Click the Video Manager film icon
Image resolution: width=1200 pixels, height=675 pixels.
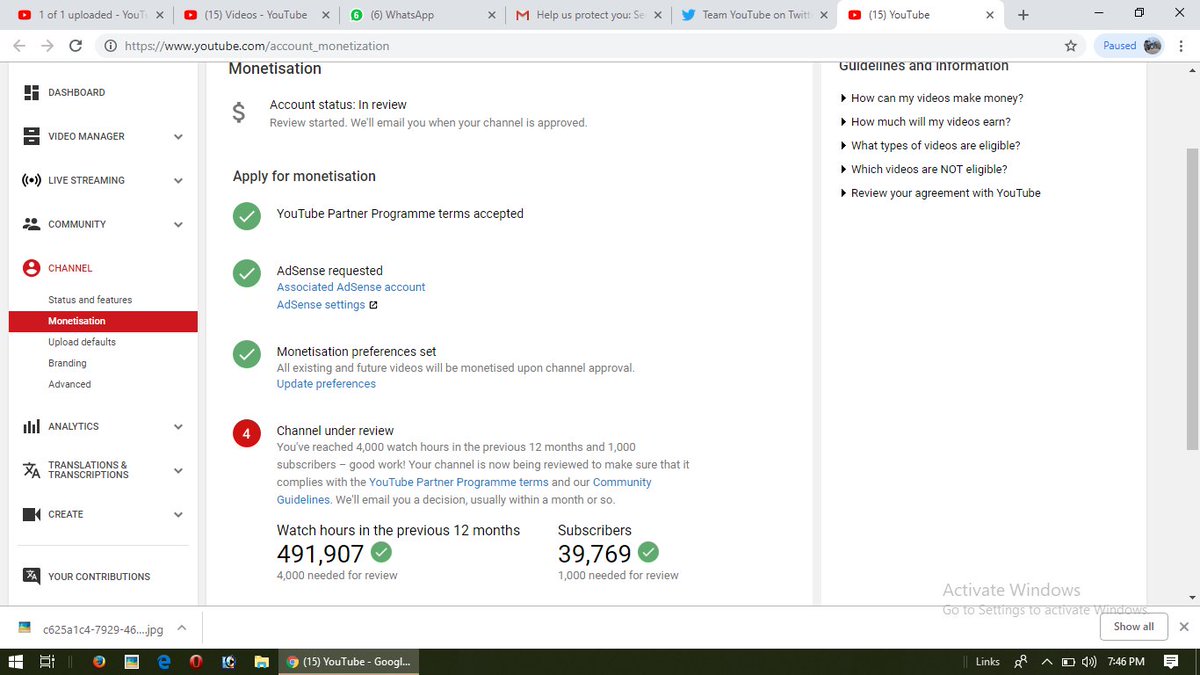click(x=31, y=136)
